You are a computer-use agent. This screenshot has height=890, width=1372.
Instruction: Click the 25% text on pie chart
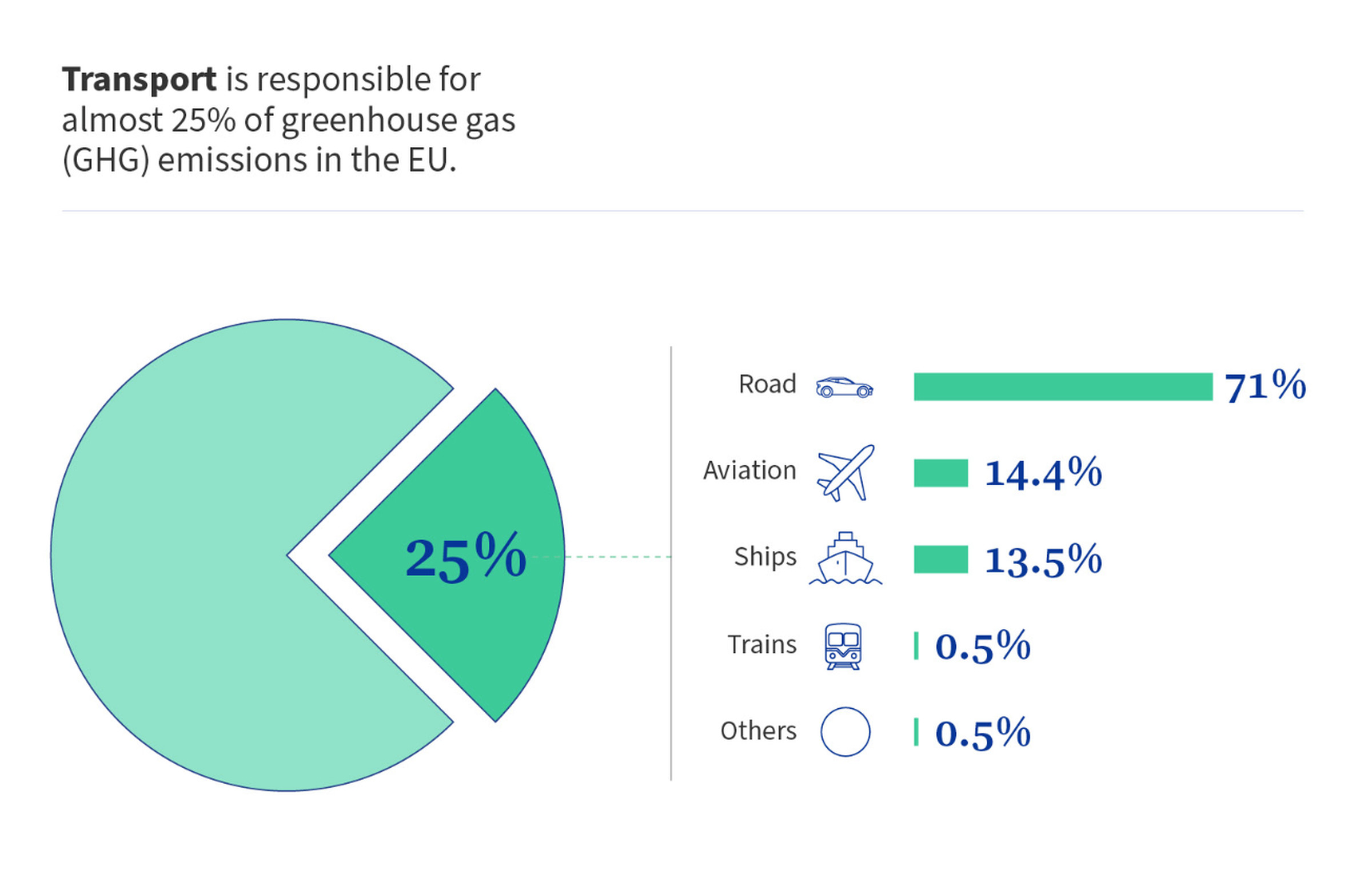coord(465,558)
